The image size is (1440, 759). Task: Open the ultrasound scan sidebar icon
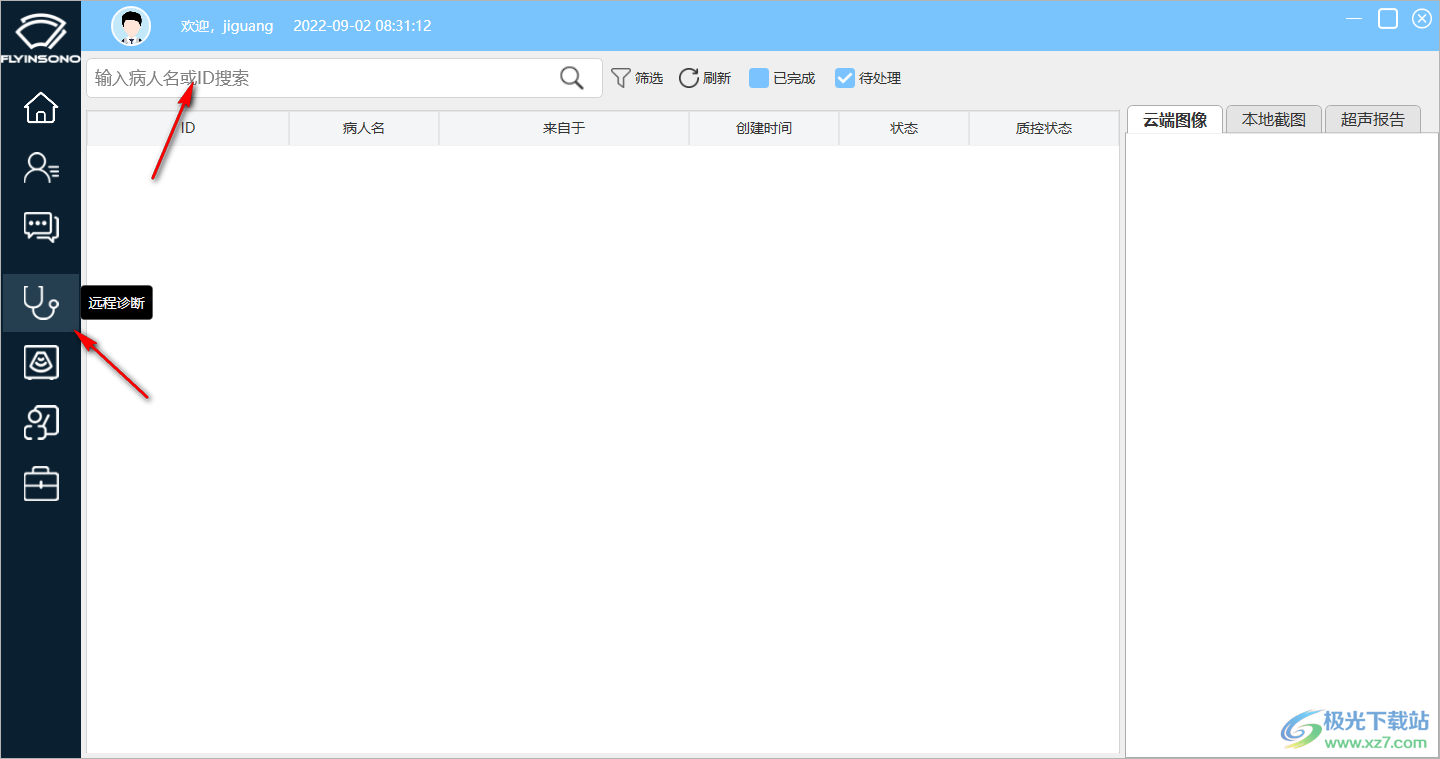click(41, 362)
